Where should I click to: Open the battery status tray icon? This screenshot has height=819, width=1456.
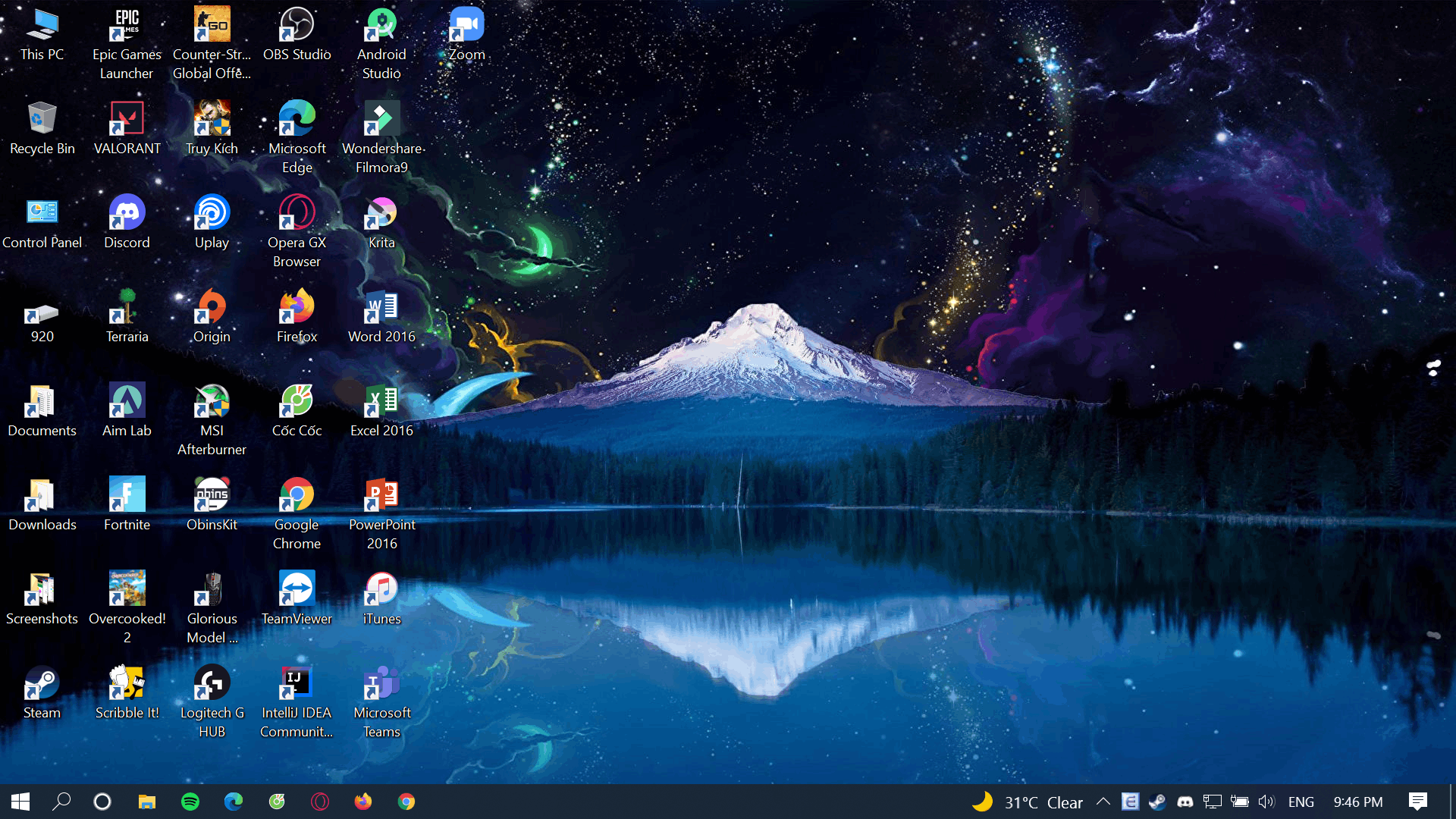tap(1240, 802)
